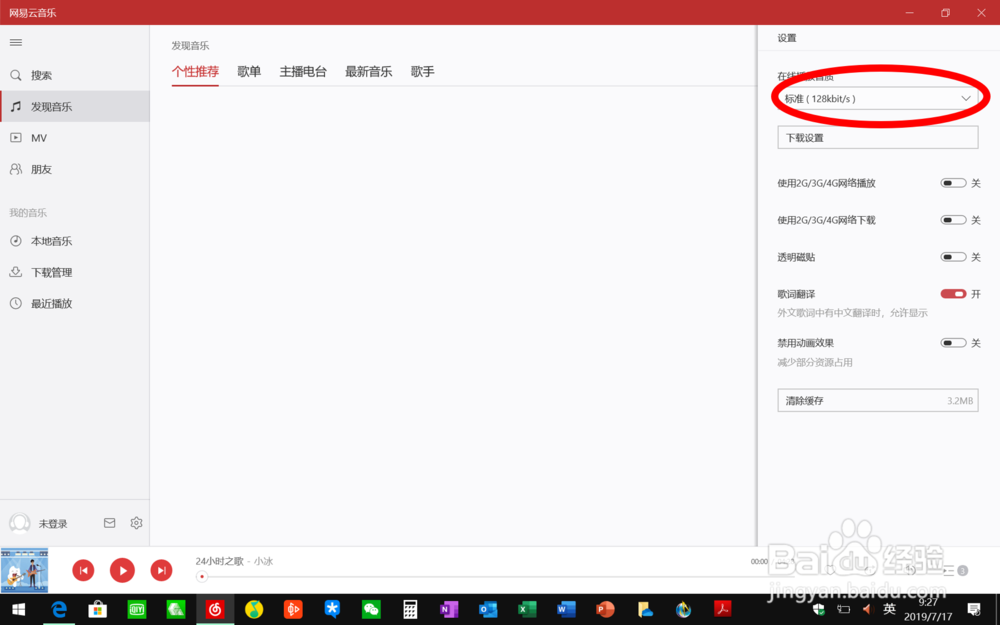Select the 个性推荐 tab
The height and width of the screenshot is (625, 1000).
tap(195, 71)
